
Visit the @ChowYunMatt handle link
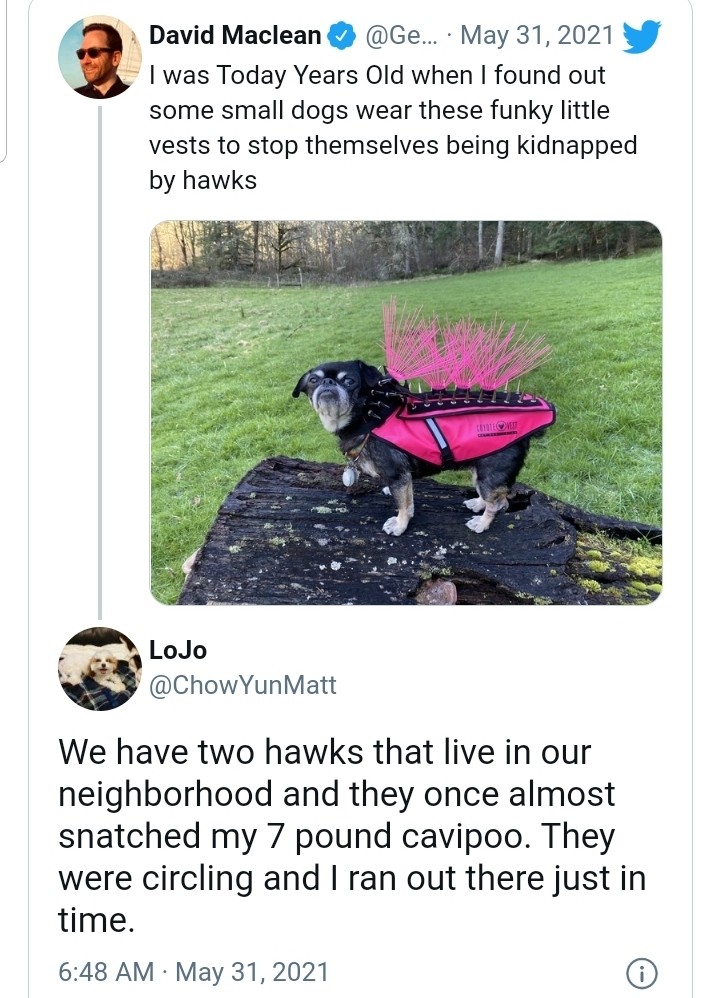tap(243, 685)
